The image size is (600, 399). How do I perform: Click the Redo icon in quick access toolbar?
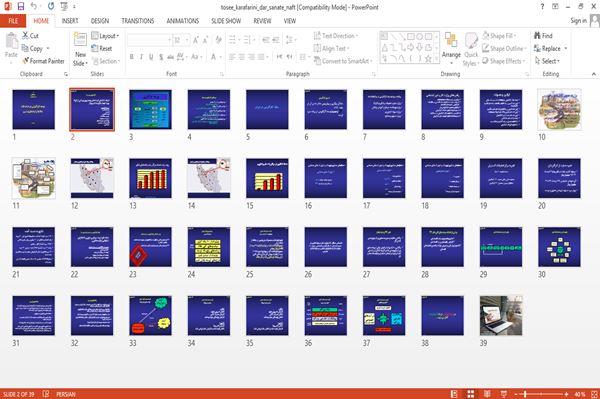[x=51, y=6]
